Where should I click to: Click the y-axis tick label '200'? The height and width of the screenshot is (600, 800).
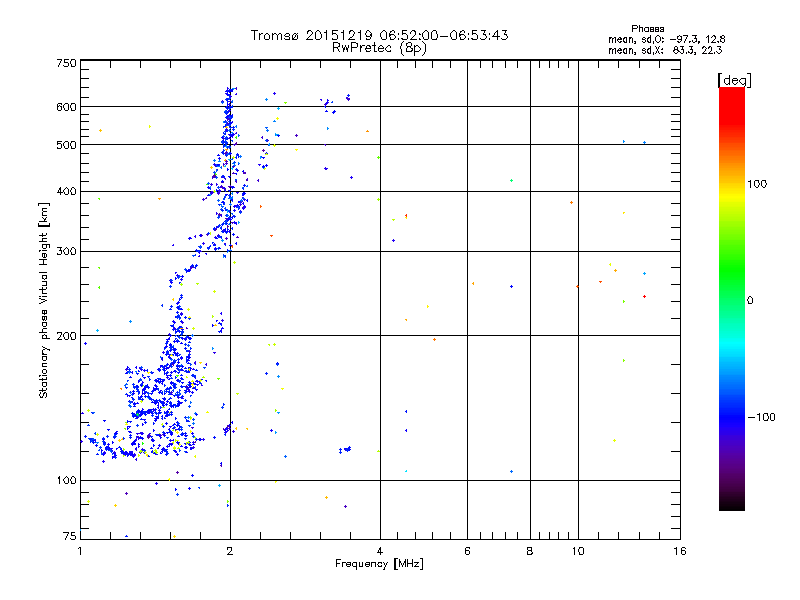tap(66, 336)
